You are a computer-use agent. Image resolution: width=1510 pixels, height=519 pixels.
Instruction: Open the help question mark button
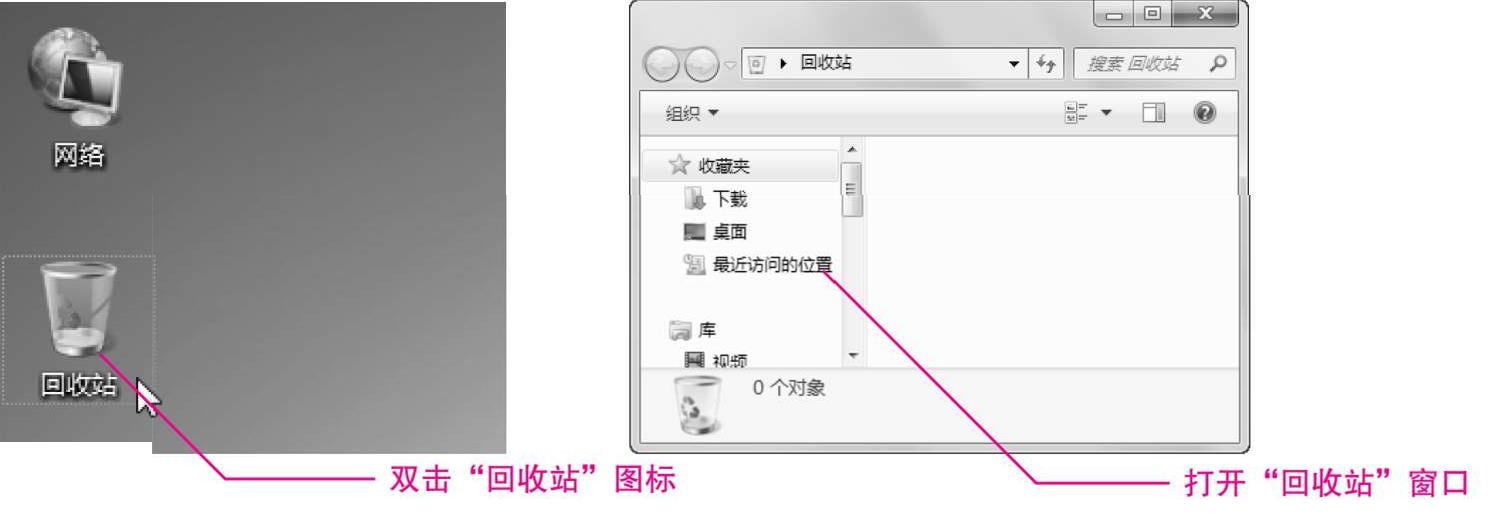[1205, 114]
